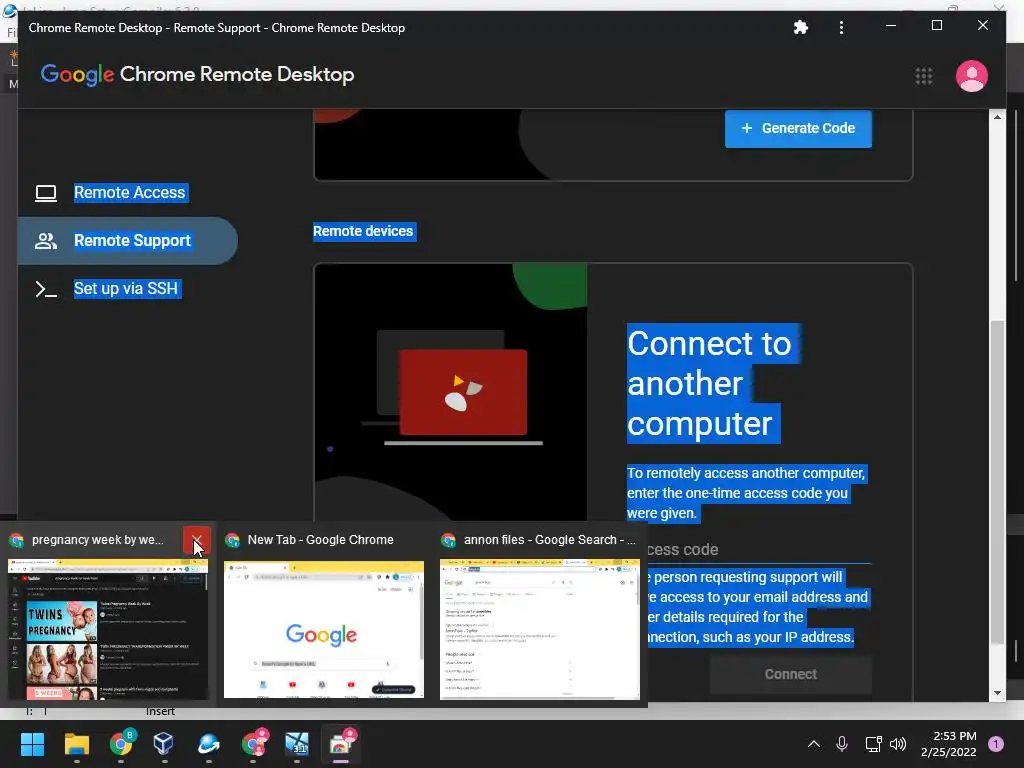Open the Google apps grid
The image size is (1024, 768).
923,76
